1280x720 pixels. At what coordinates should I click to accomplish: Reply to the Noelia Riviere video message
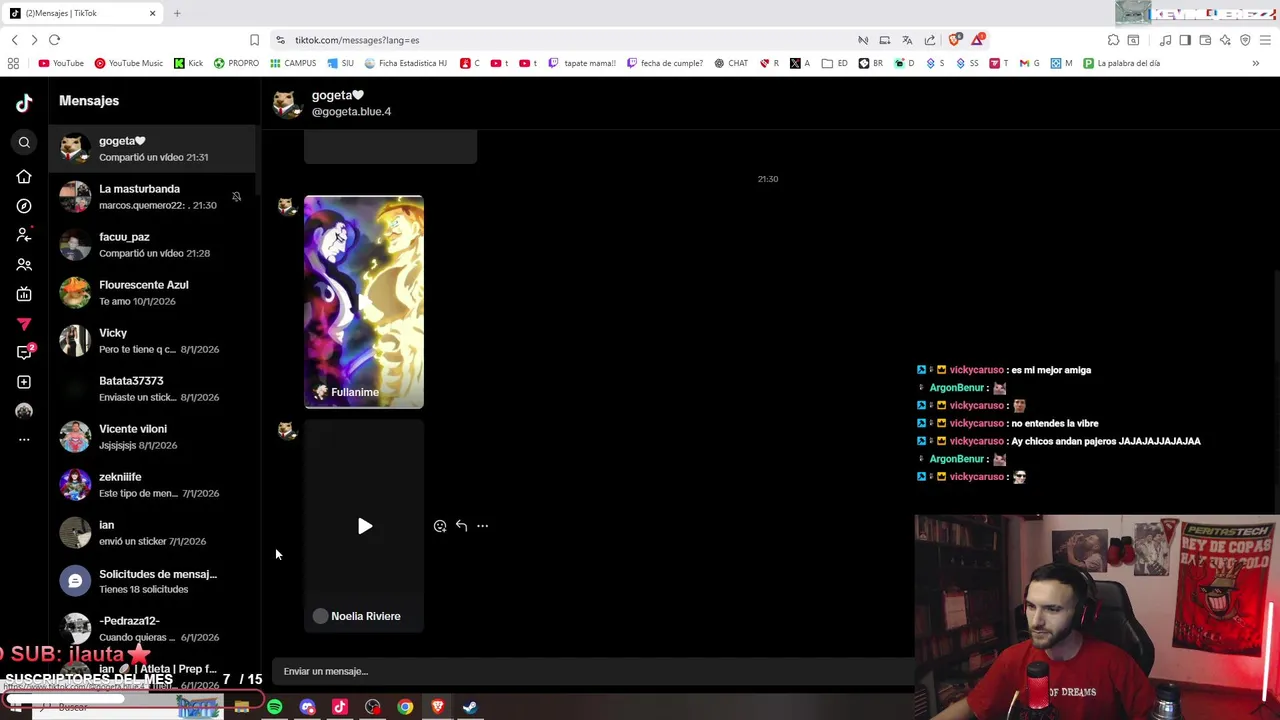(461, 526)
